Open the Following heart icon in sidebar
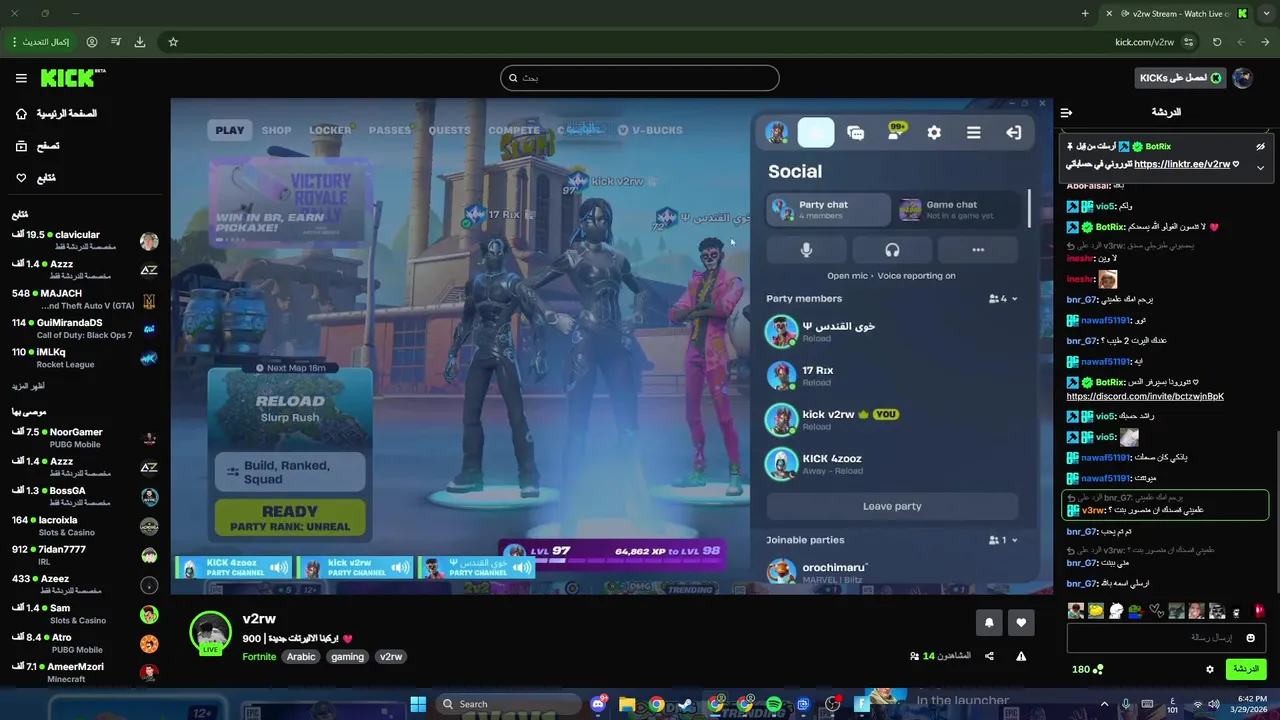The height and width of the screenshot is (720, 1280). coord(21,178)
